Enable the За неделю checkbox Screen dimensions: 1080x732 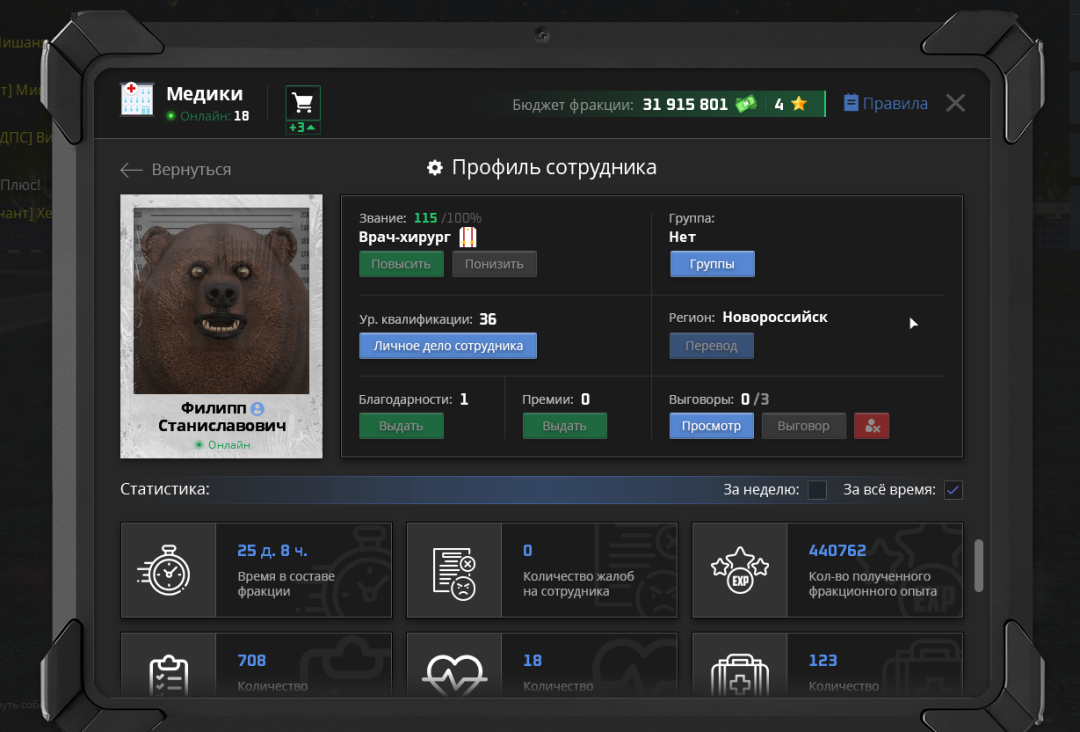pyautogui.click(x=817, y=490)
